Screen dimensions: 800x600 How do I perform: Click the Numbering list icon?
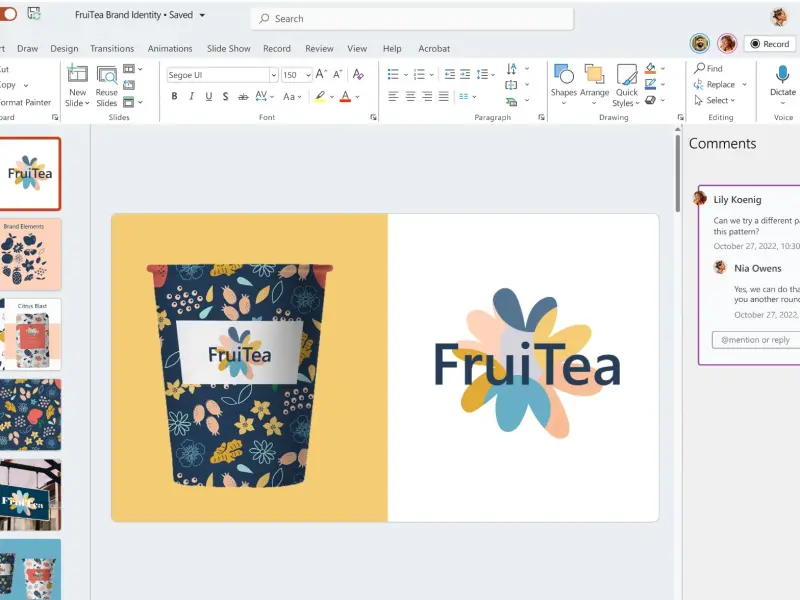point(419,74)
